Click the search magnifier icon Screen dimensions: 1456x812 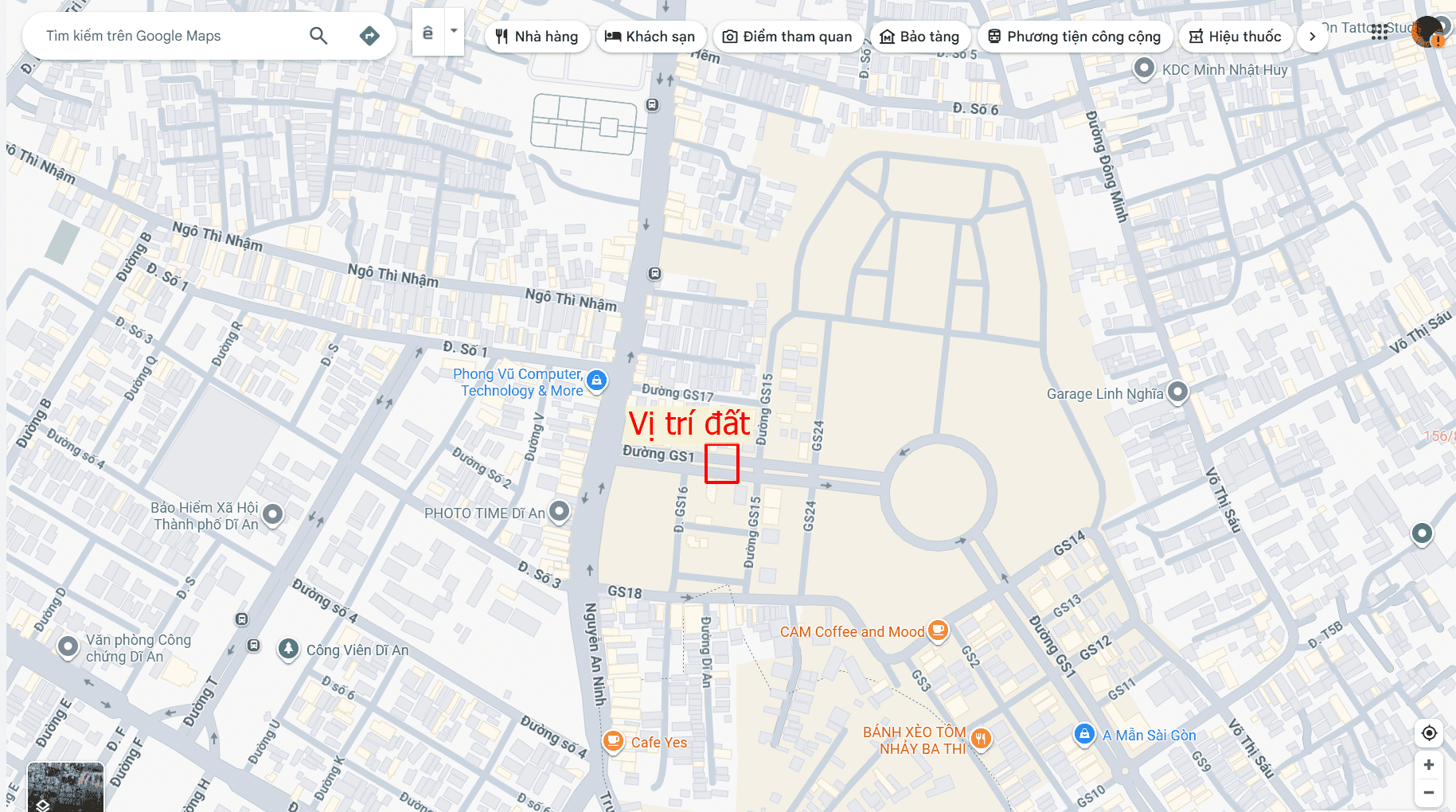click(318, 36)
